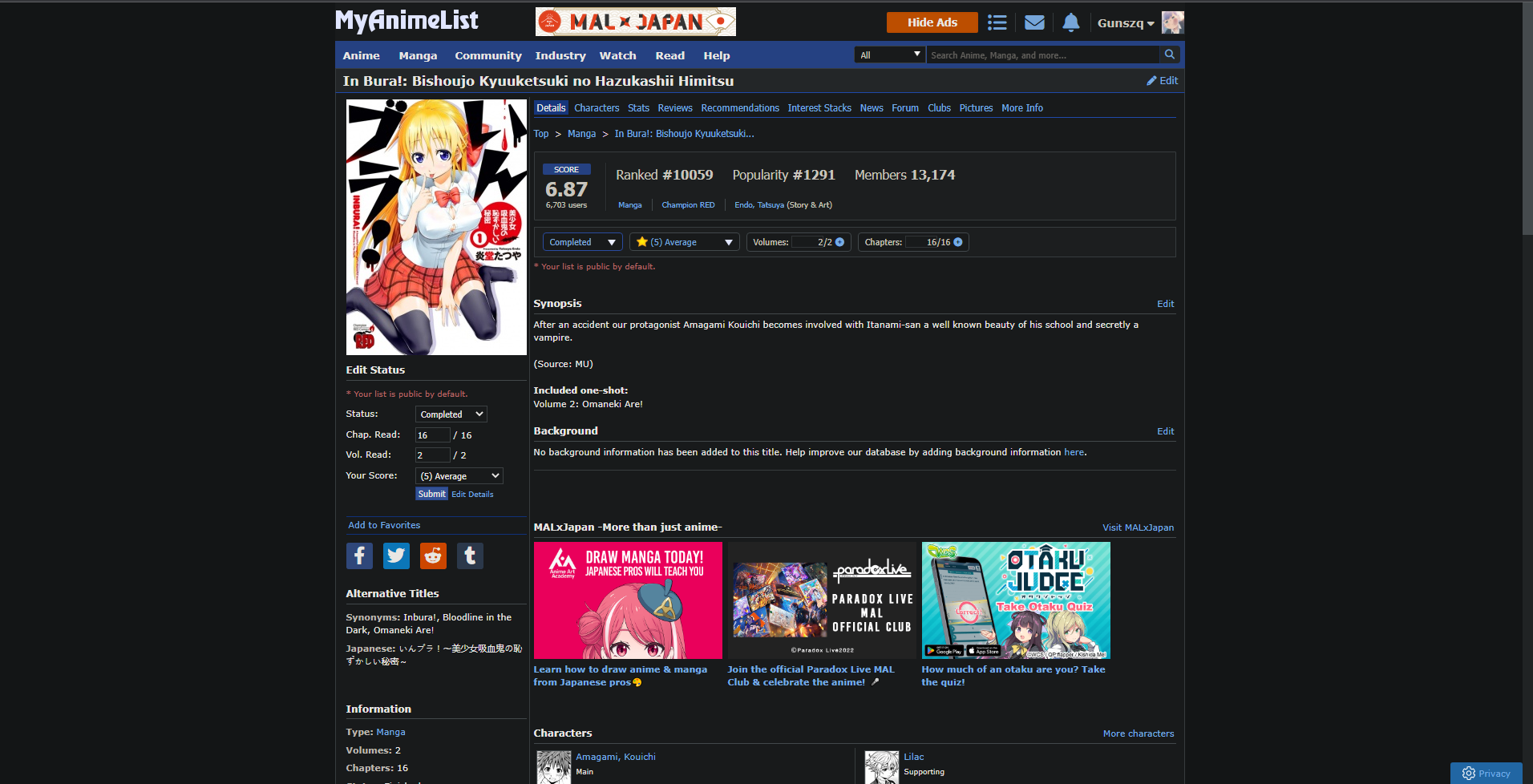Open Help menu
The image size is (1533, 784).
716,55
